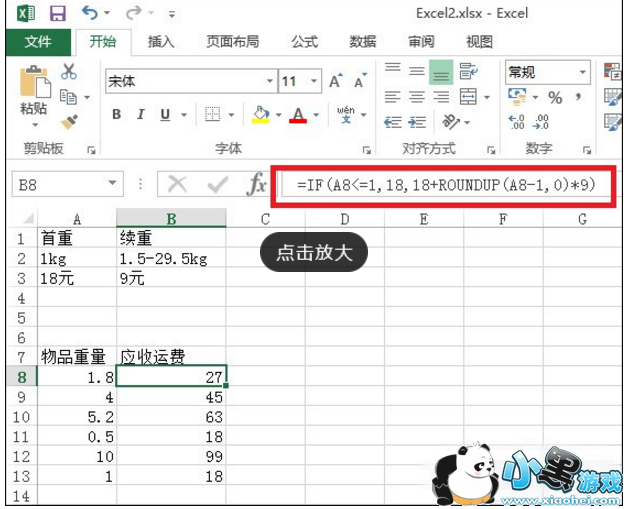Toggle the highlighted Bottom Align icon
The width and height of the screenshot is (624, 509).
click(441, 72)
